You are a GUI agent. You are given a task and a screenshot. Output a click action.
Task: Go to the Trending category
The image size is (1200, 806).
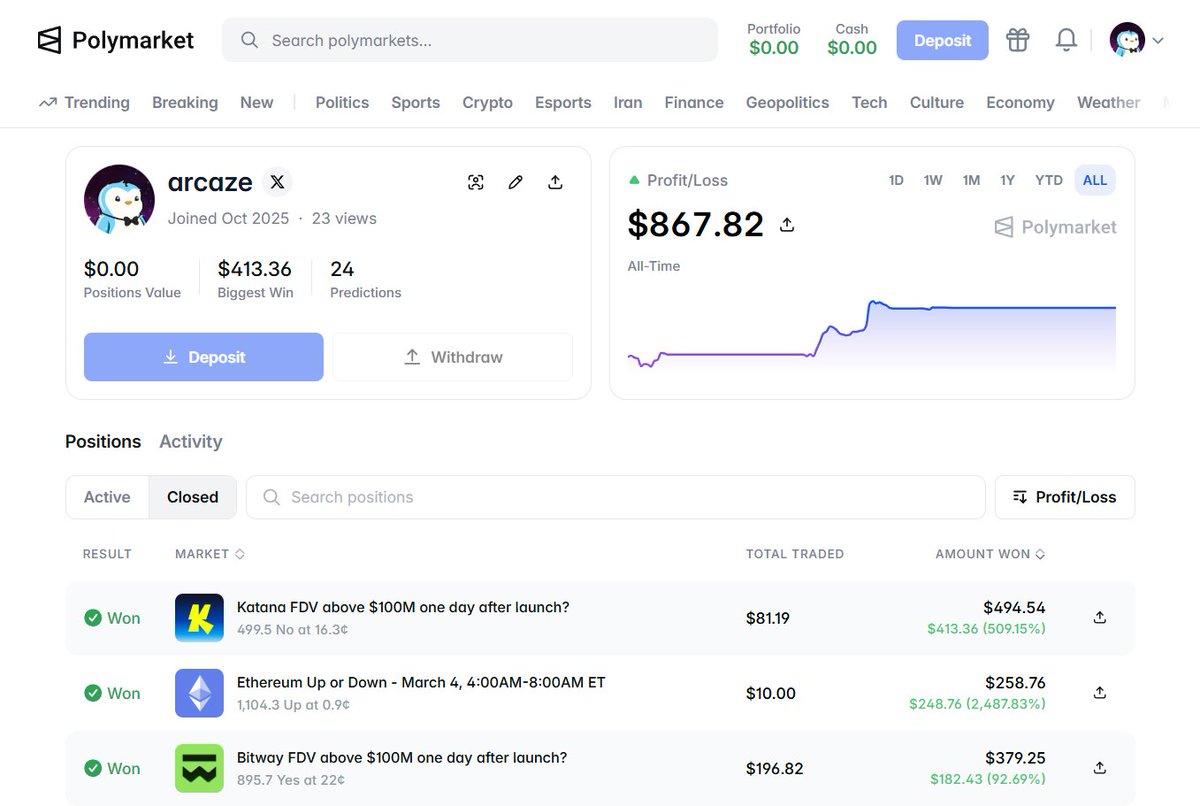coord(84,102)
